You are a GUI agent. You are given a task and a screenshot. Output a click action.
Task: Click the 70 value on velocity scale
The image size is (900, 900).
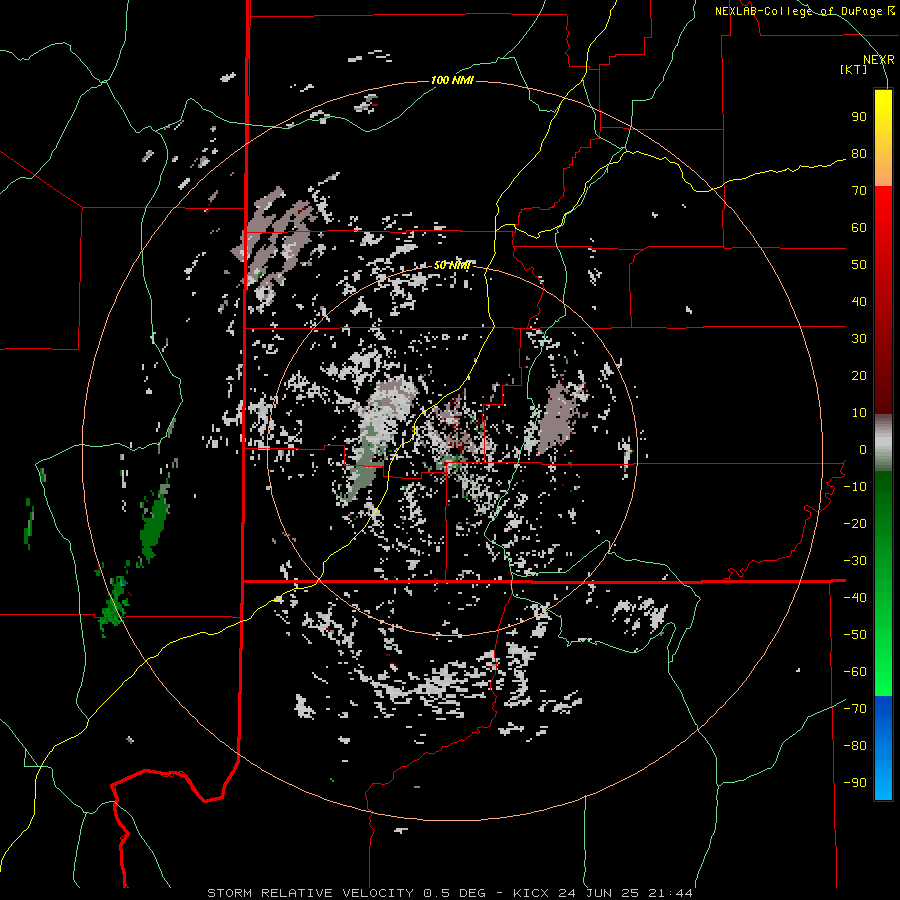pyautogui.click(x=859, y=191)
